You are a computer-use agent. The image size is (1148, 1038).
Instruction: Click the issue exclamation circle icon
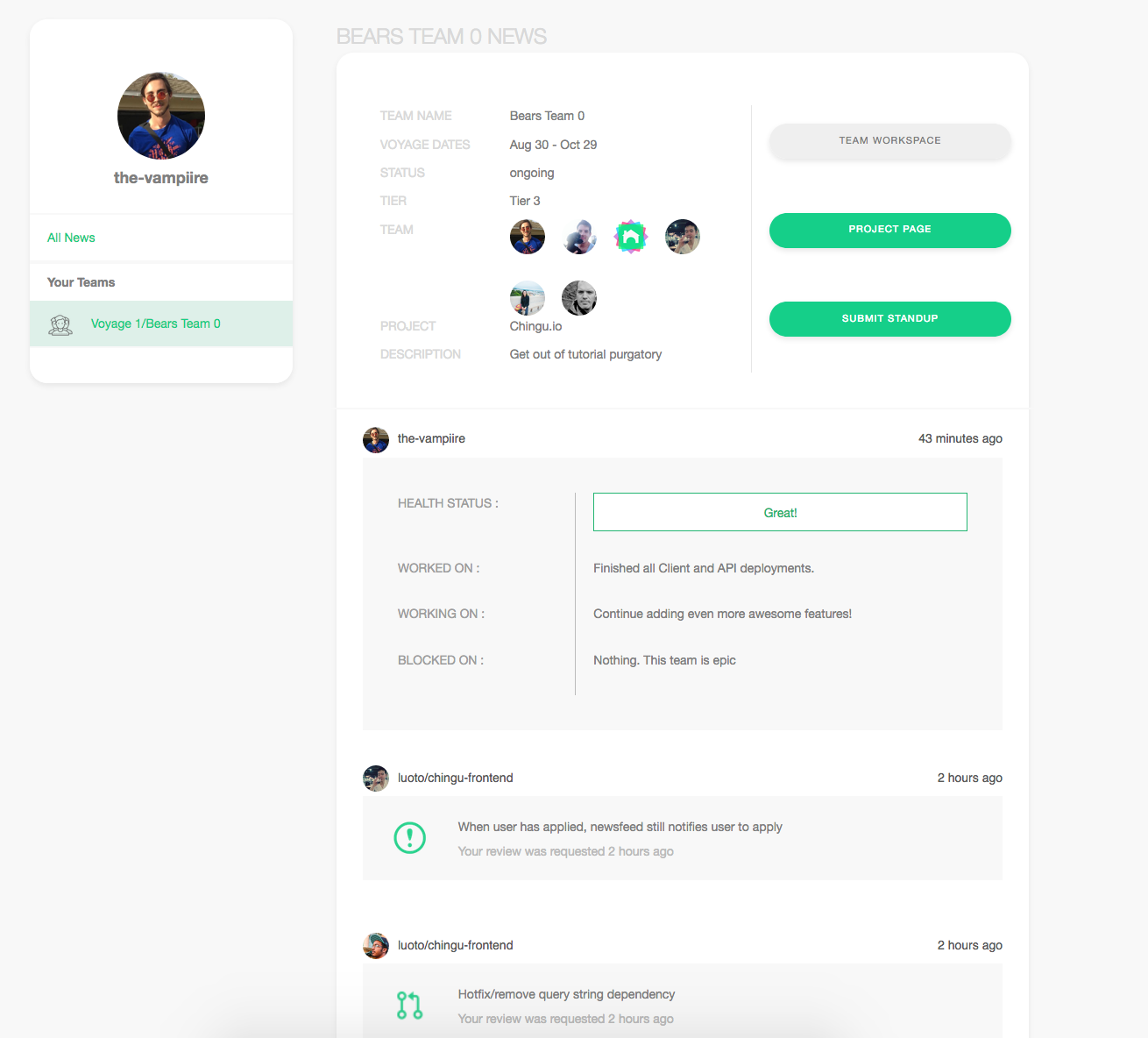point(410,838)
